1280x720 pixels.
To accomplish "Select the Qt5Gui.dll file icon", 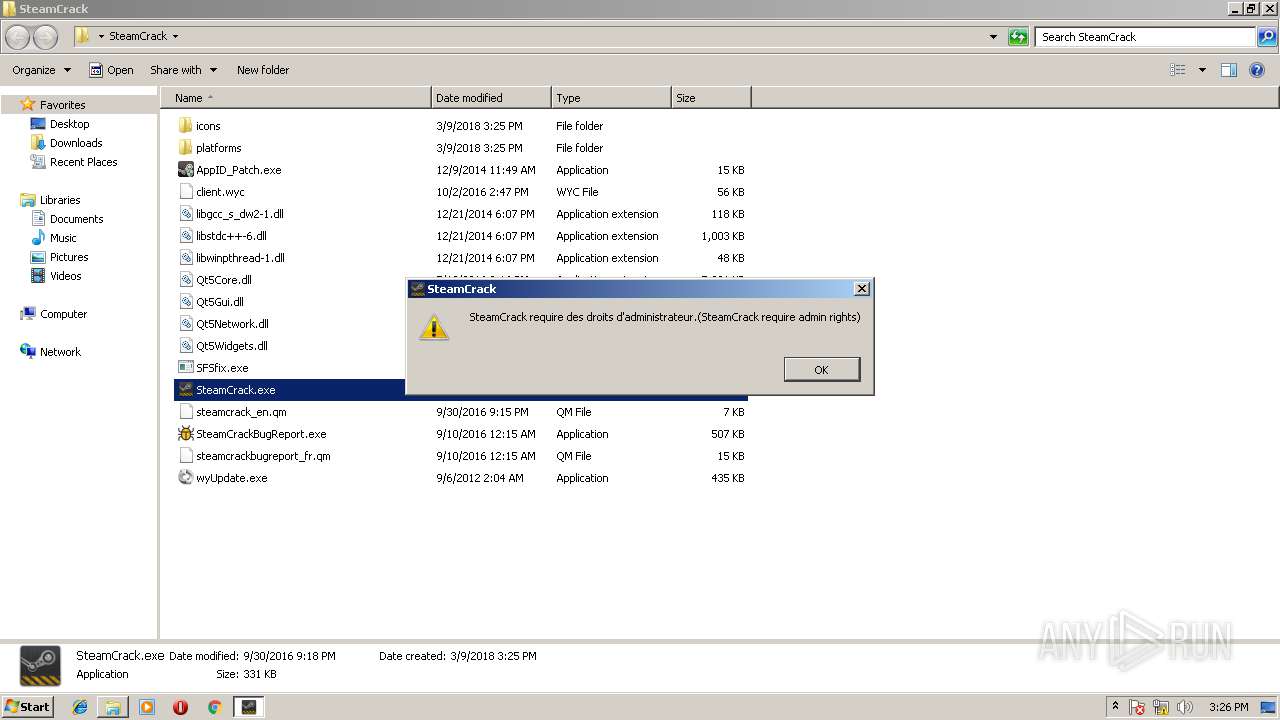I will pos(185,302).
